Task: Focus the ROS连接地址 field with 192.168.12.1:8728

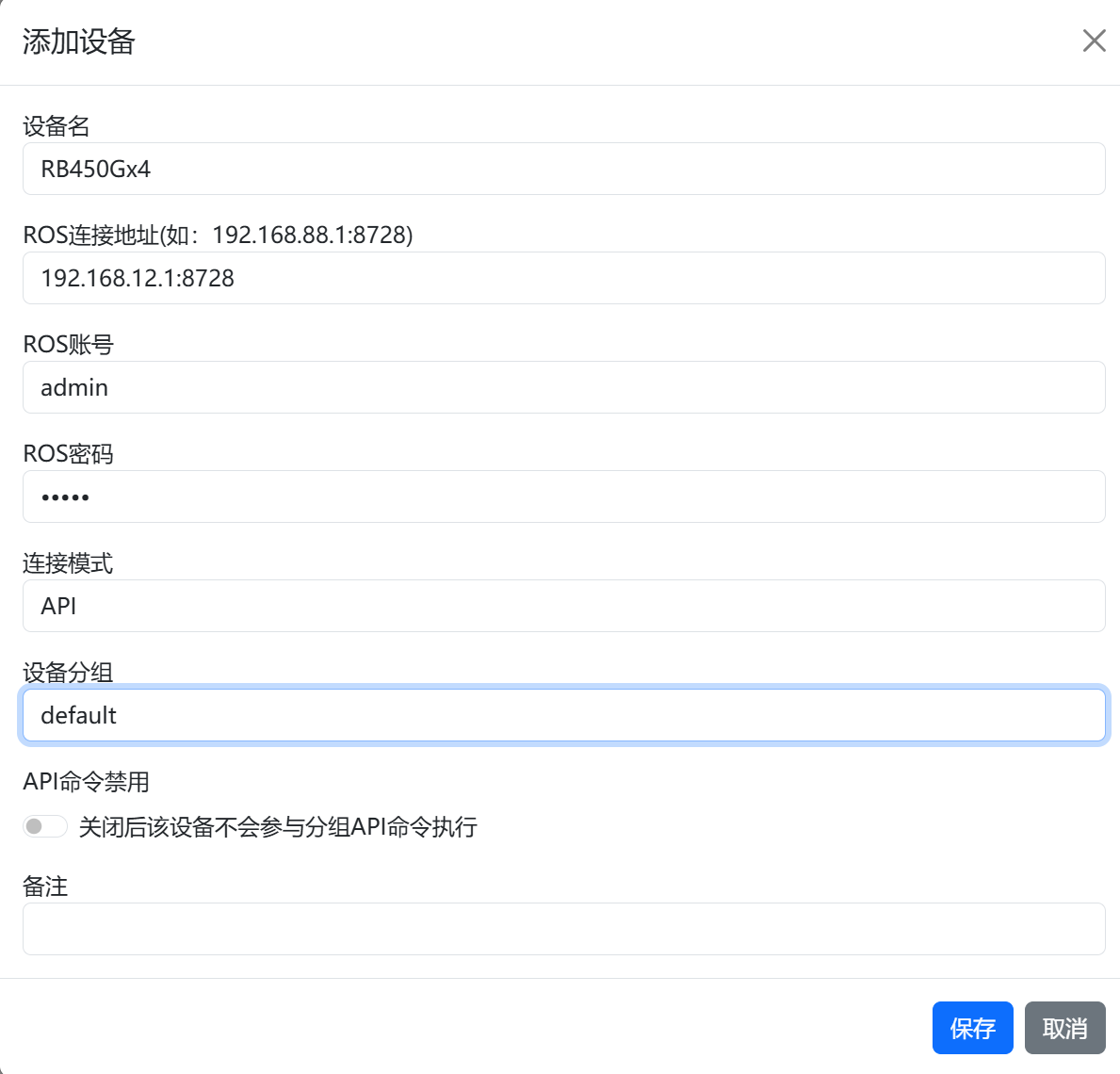Action: point(563,278)
